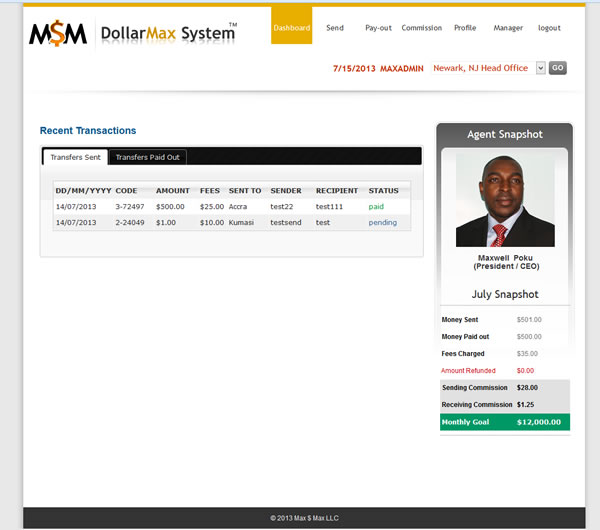Click the logout link
Screen dimensions: 600x530
tap(549, 28)
